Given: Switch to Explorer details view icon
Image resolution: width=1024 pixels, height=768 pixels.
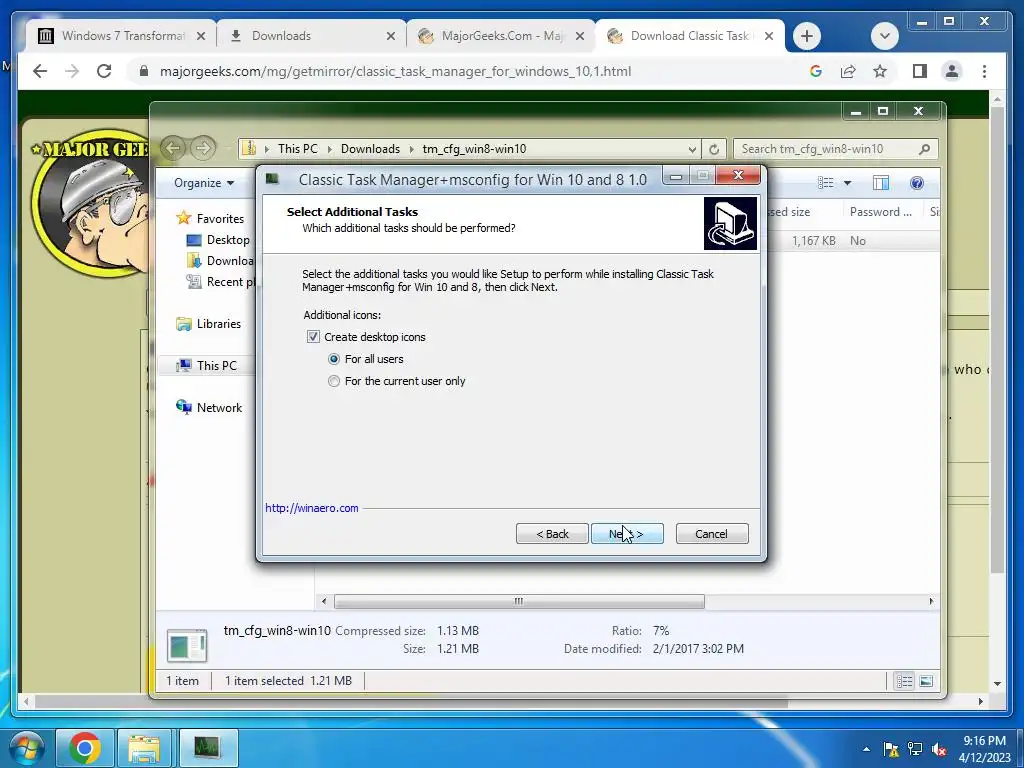Looking at the screenshot, I should point(904,681).
